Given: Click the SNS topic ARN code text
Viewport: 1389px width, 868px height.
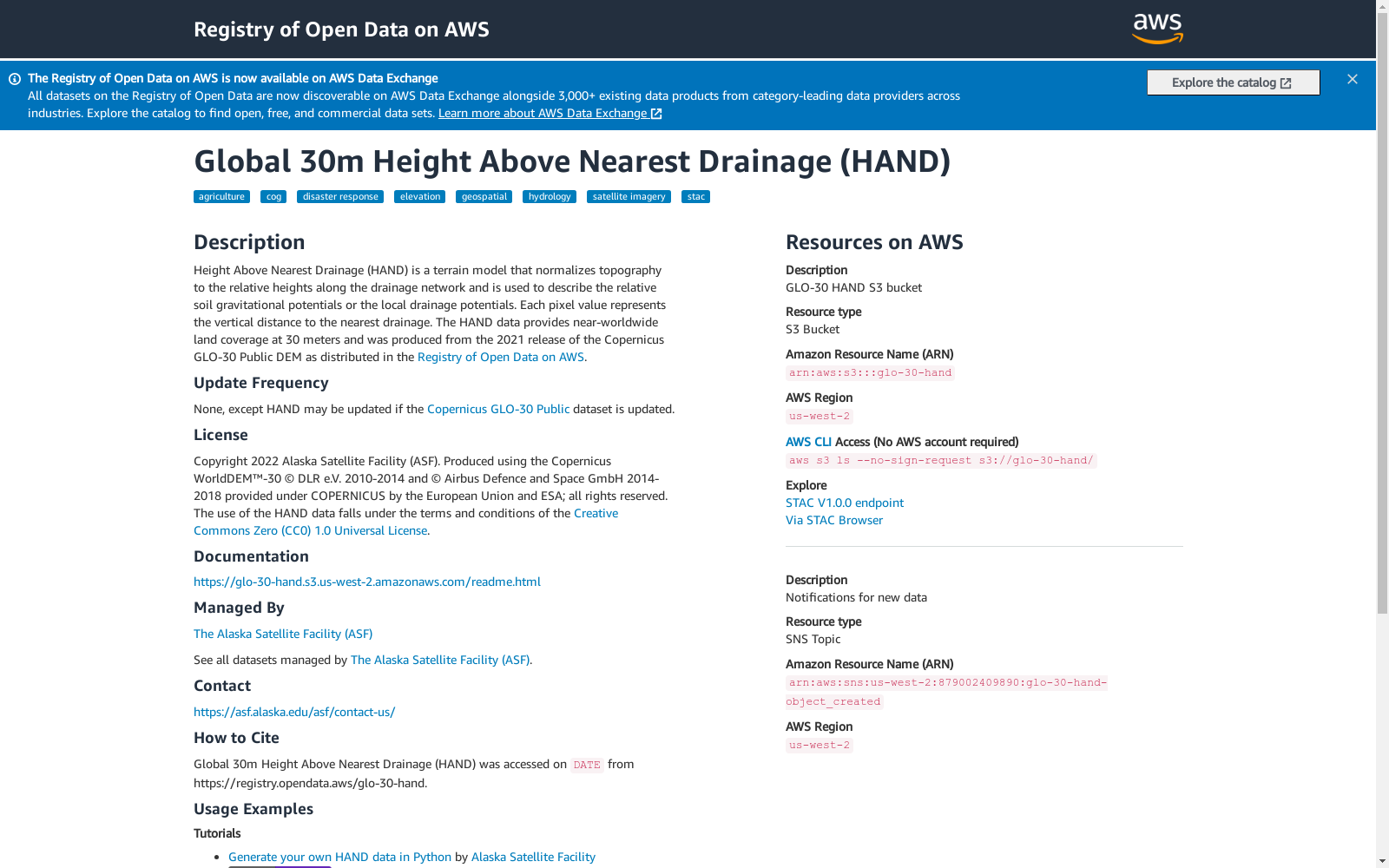Looking at the screenshot, I should 946,692.
